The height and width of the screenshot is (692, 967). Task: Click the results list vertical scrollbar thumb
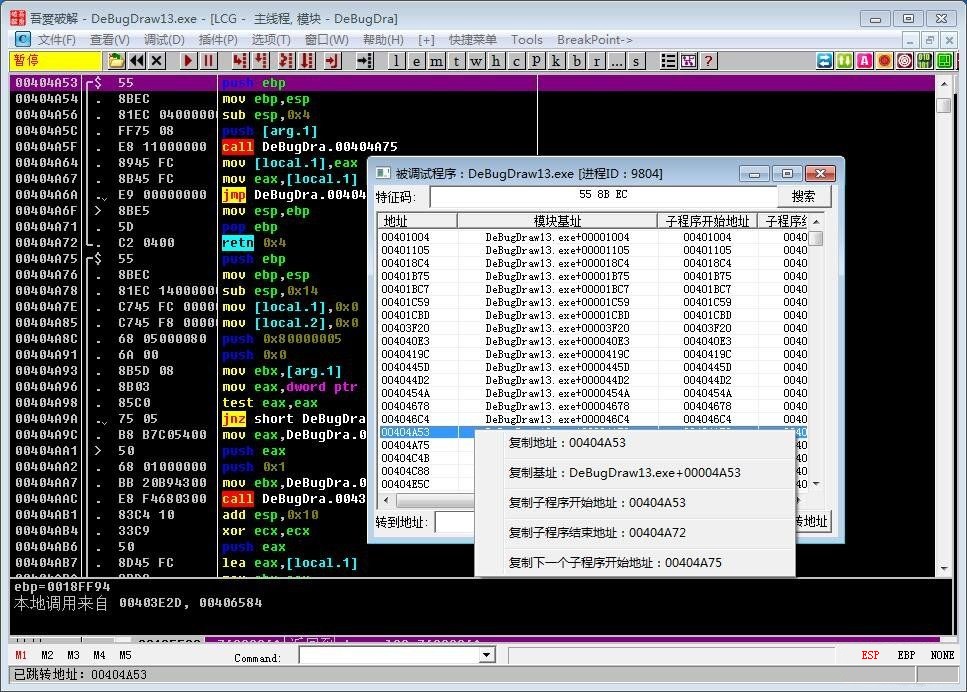pyautogui.click(x=815, y=238)
